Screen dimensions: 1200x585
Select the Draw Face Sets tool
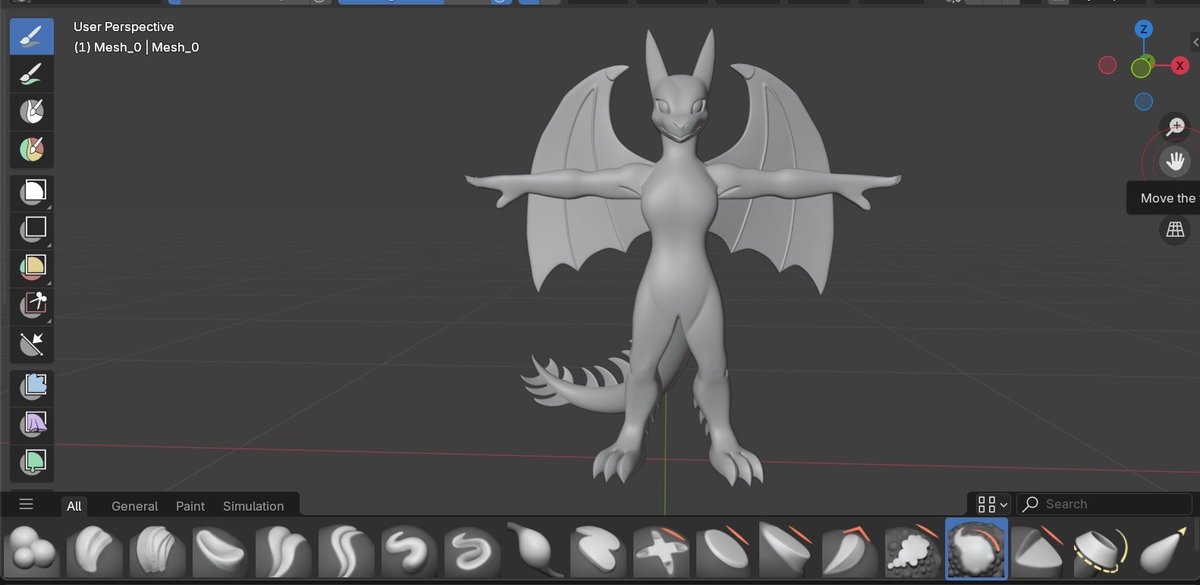(x=32, y=150)
